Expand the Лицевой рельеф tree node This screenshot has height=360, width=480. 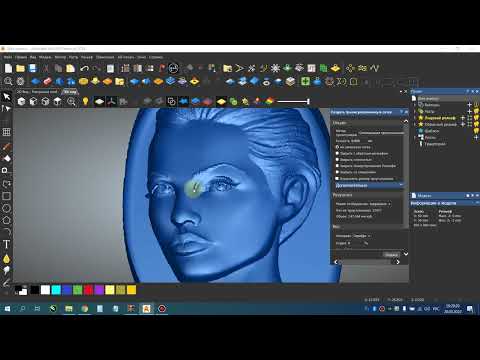tap(415, 118)
